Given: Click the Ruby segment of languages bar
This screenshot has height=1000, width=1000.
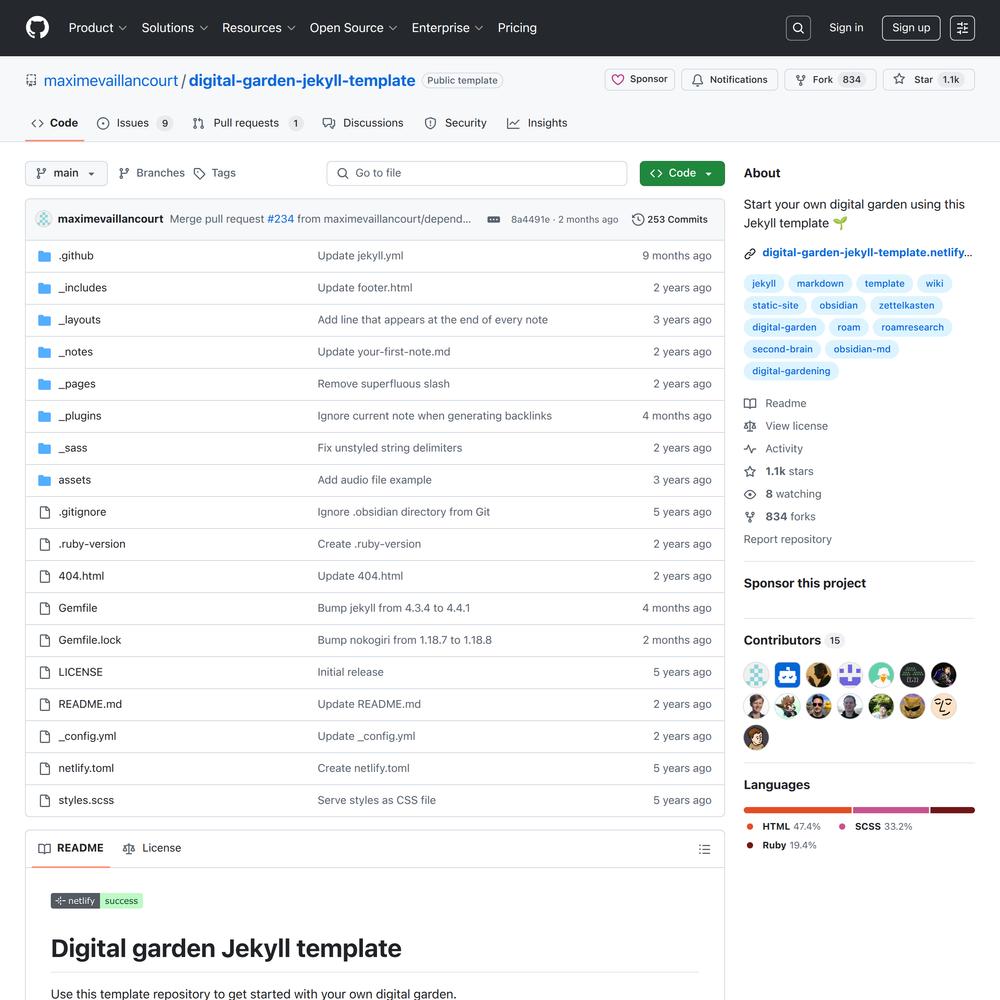Looking at the screenshot, I should click(x=952, y=810).
